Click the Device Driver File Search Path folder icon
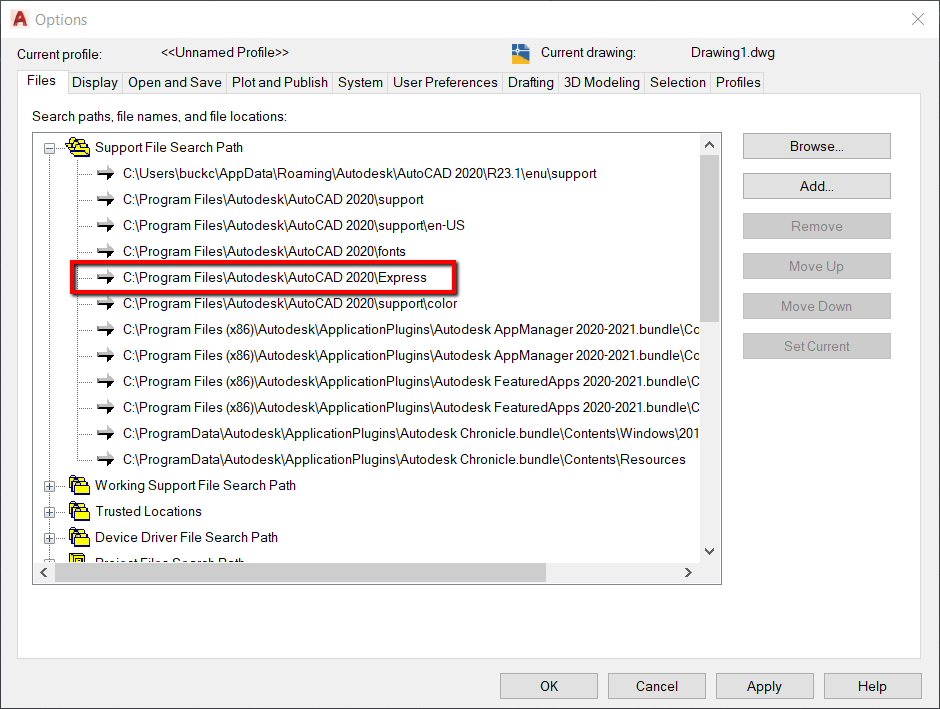The width and height of the screenshot is (940, 709). (x=79, y=537)
